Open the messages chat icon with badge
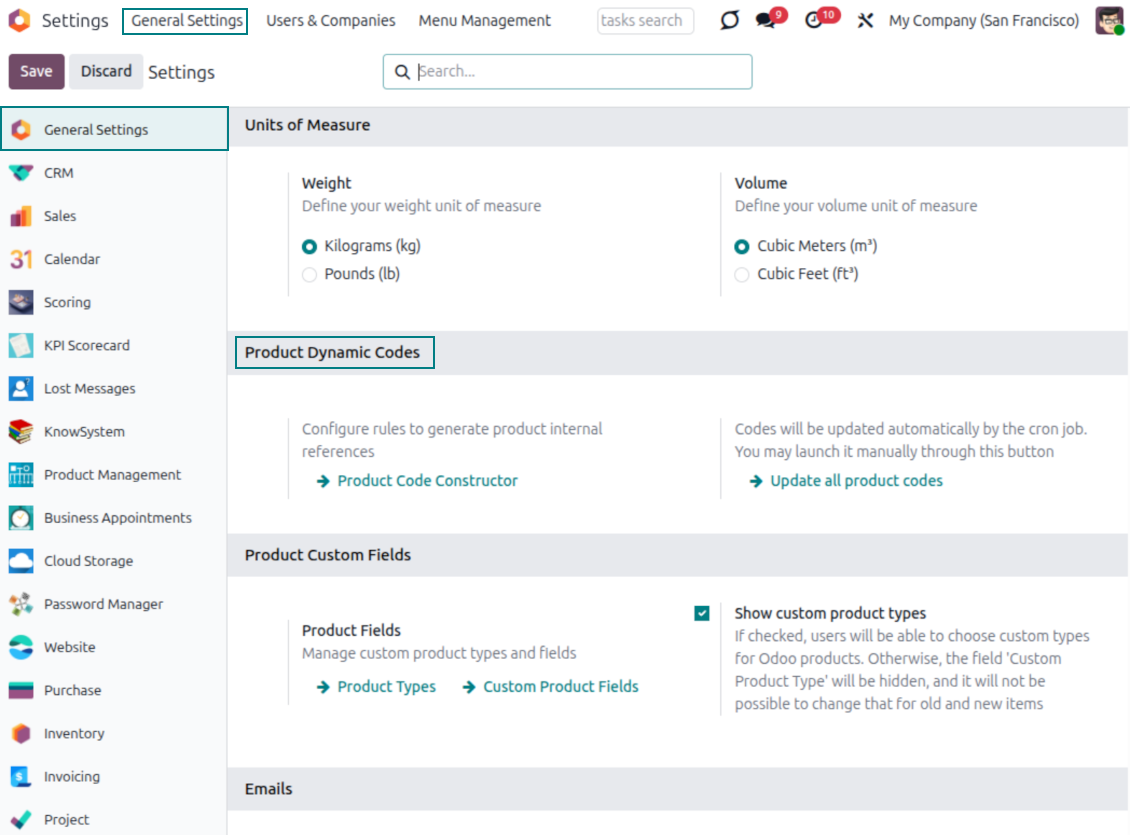The height and width of the screenshot is (835, 1130). (x=767, y=21)
